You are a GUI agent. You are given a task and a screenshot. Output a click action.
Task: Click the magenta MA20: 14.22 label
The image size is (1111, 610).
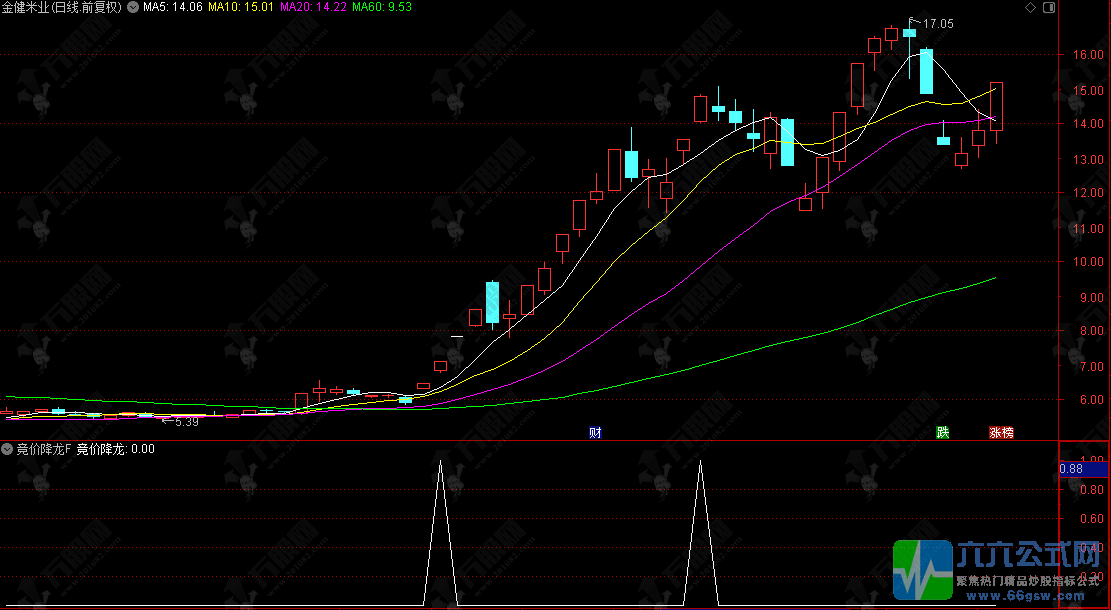pos(313,7)
